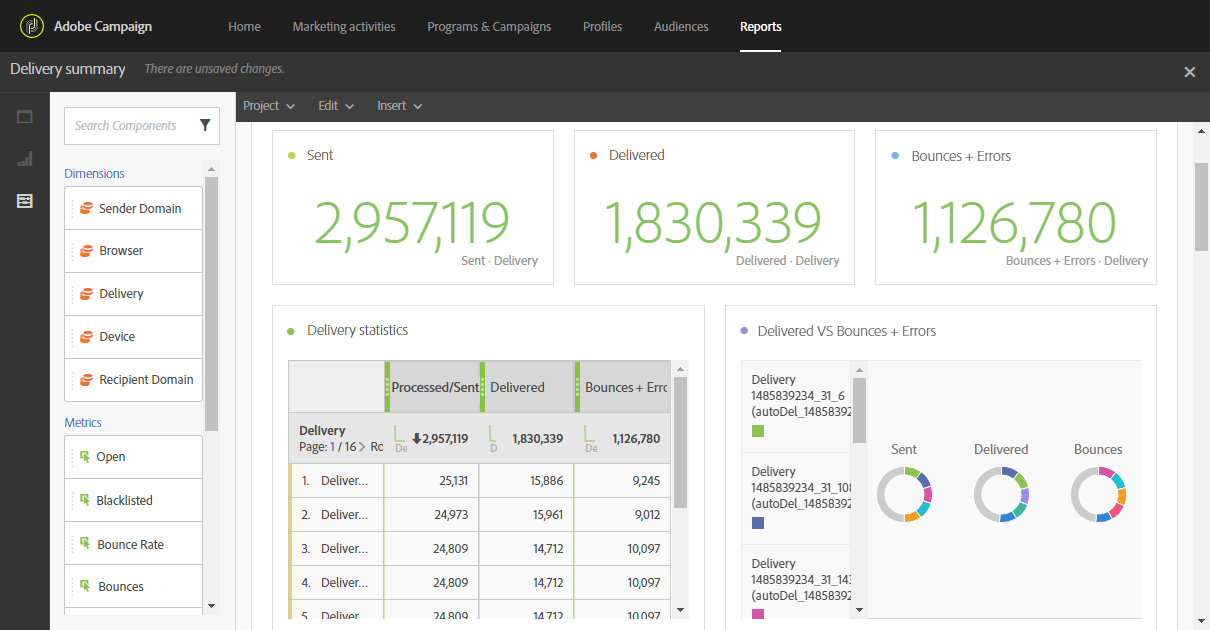
Task: Select the Processed/Sent column header
Action: tap(434, 387)
